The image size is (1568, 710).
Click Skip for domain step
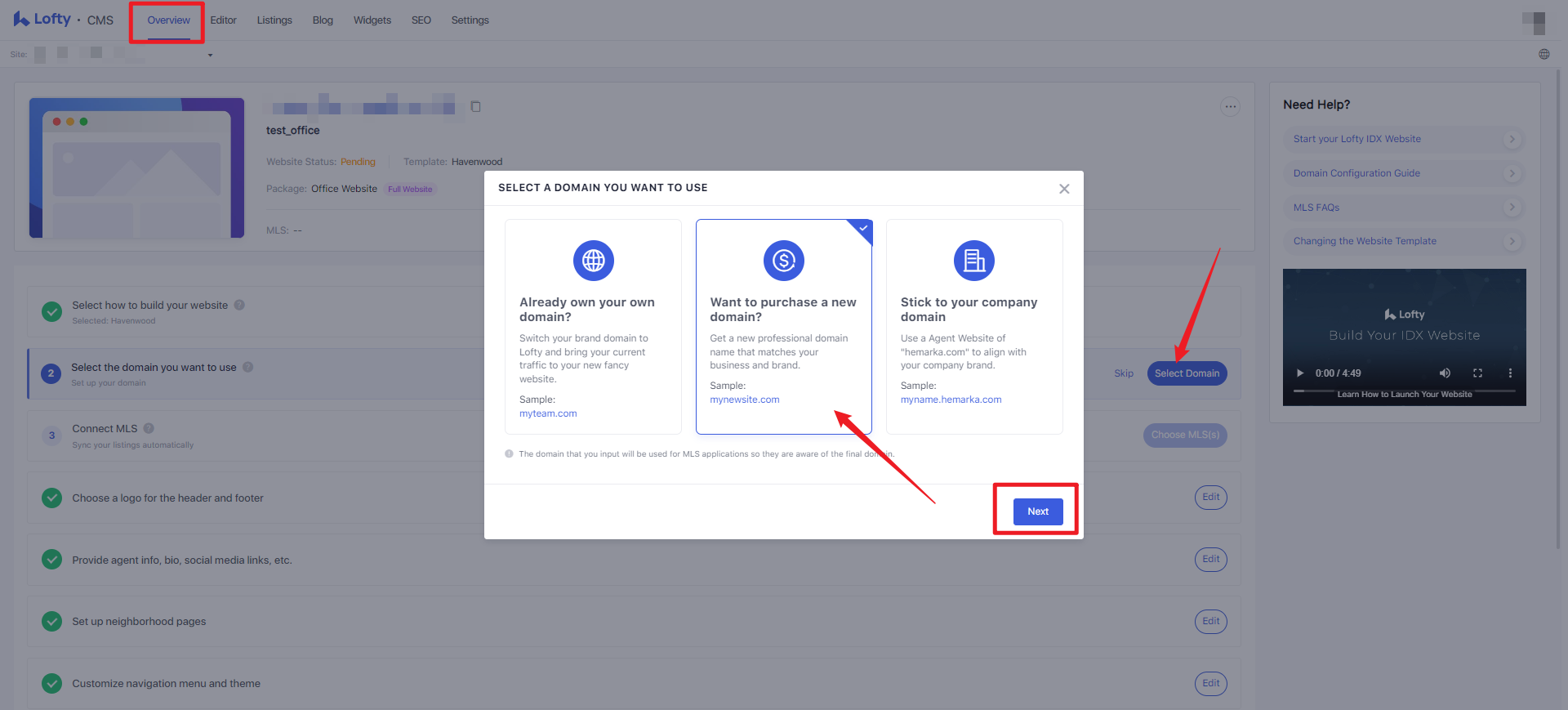click(1124, 373)
